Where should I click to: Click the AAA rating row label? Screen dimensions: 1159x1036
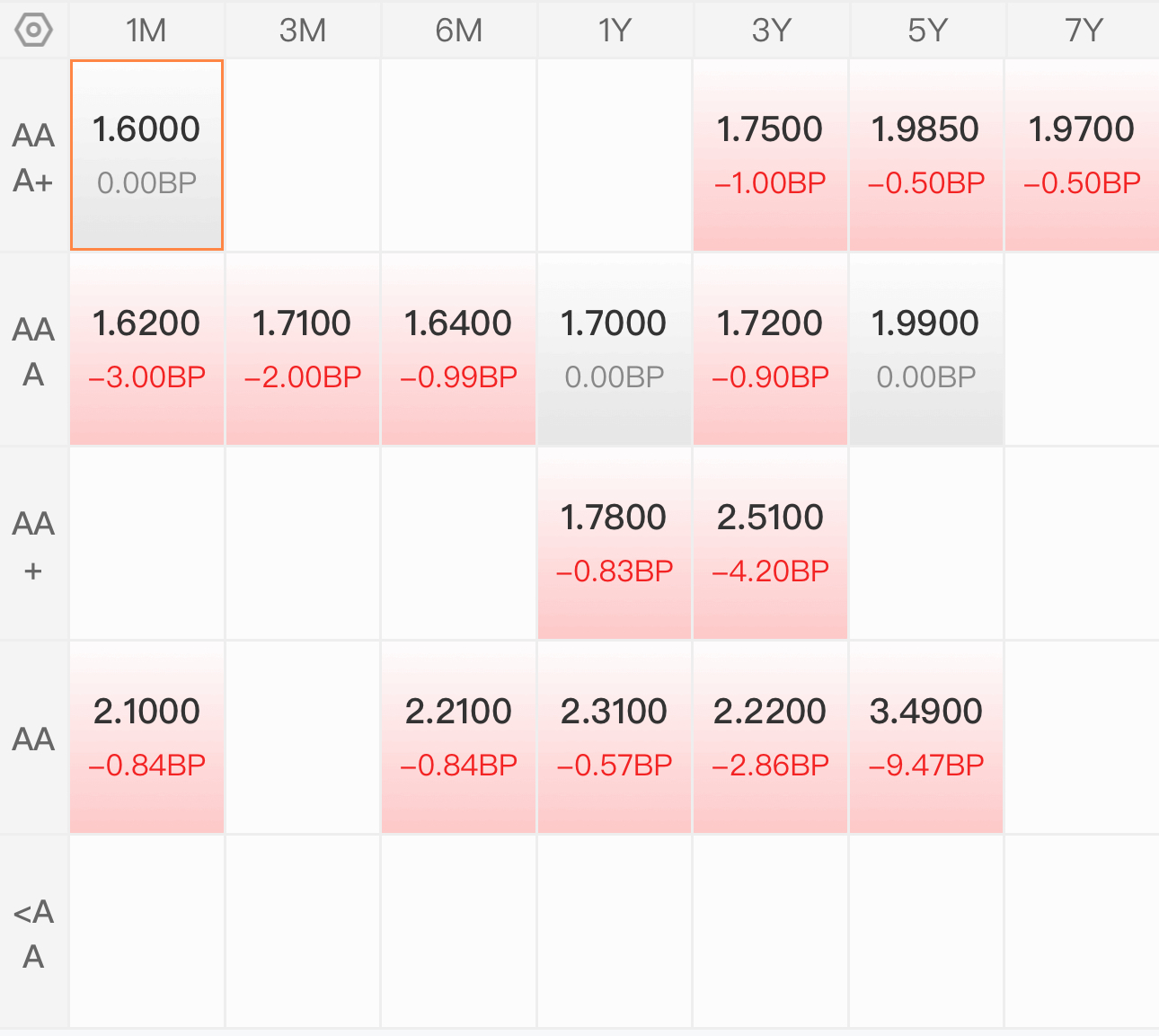click(34, 351)
